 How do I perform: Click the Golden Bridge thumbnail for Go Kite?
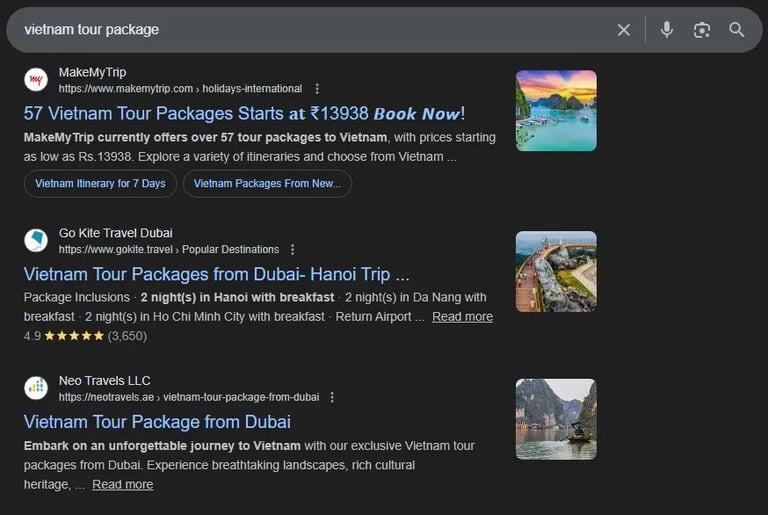556,271
